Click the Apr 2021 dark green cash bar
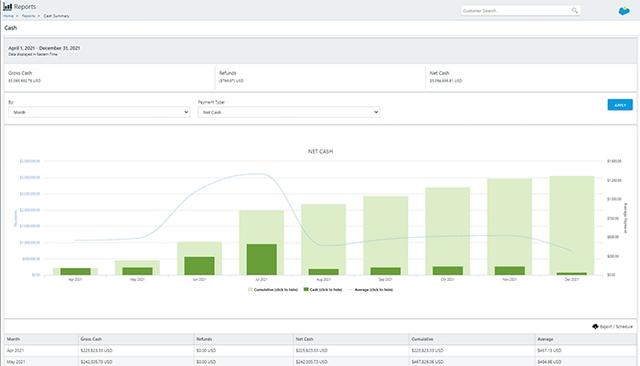The width and height of the screenshot is (640, 366). [x=76, y=271]
